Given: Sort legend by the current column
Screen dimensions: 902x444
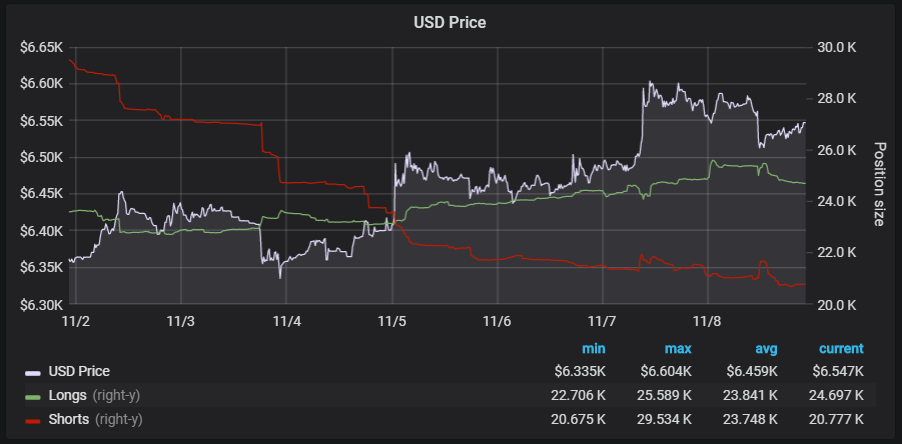Looking at the screenshot, I should point(842,349).
